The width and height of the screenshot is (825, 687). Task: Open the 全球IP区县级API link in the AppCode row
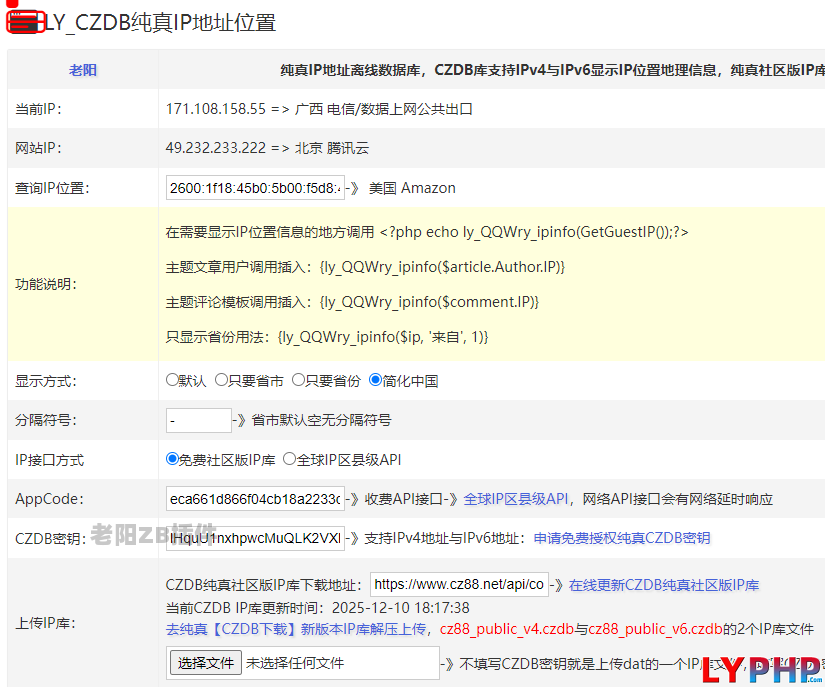coord(516,498)
